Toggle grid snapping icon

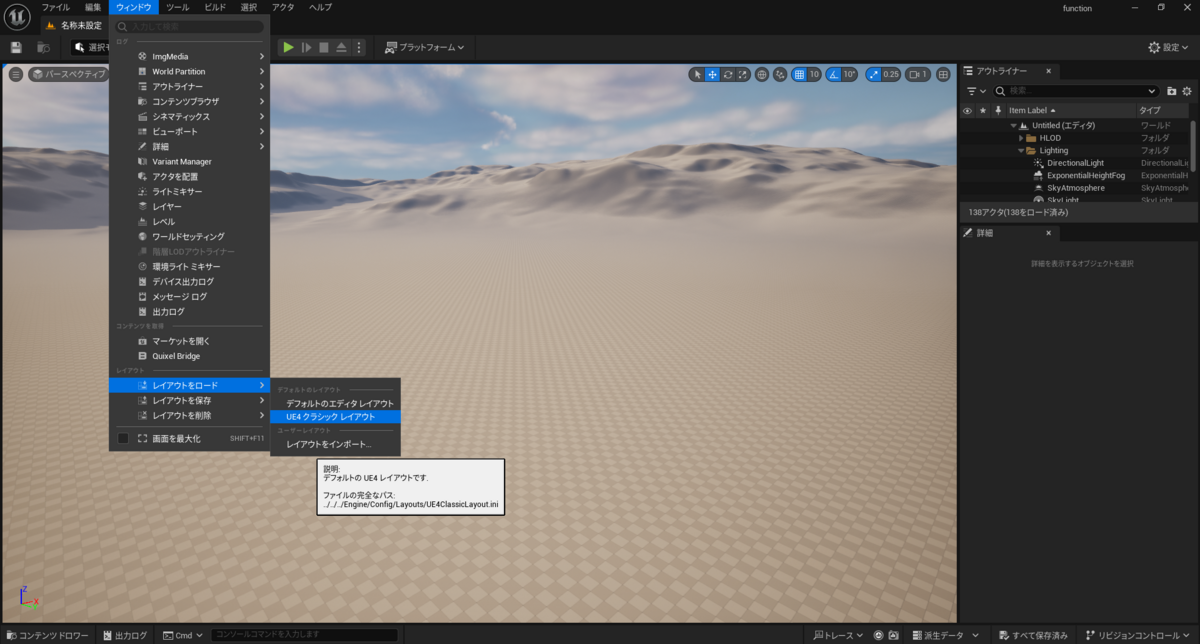(799, 74)
